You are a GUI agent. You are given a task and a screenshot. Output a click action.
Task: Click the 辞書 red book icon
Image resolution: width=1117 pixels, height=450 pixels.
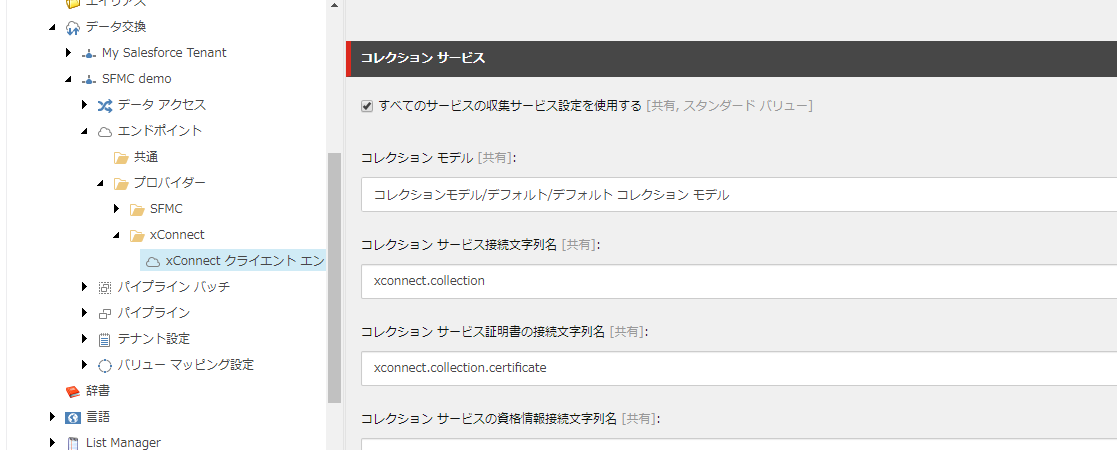pos(72,392)
